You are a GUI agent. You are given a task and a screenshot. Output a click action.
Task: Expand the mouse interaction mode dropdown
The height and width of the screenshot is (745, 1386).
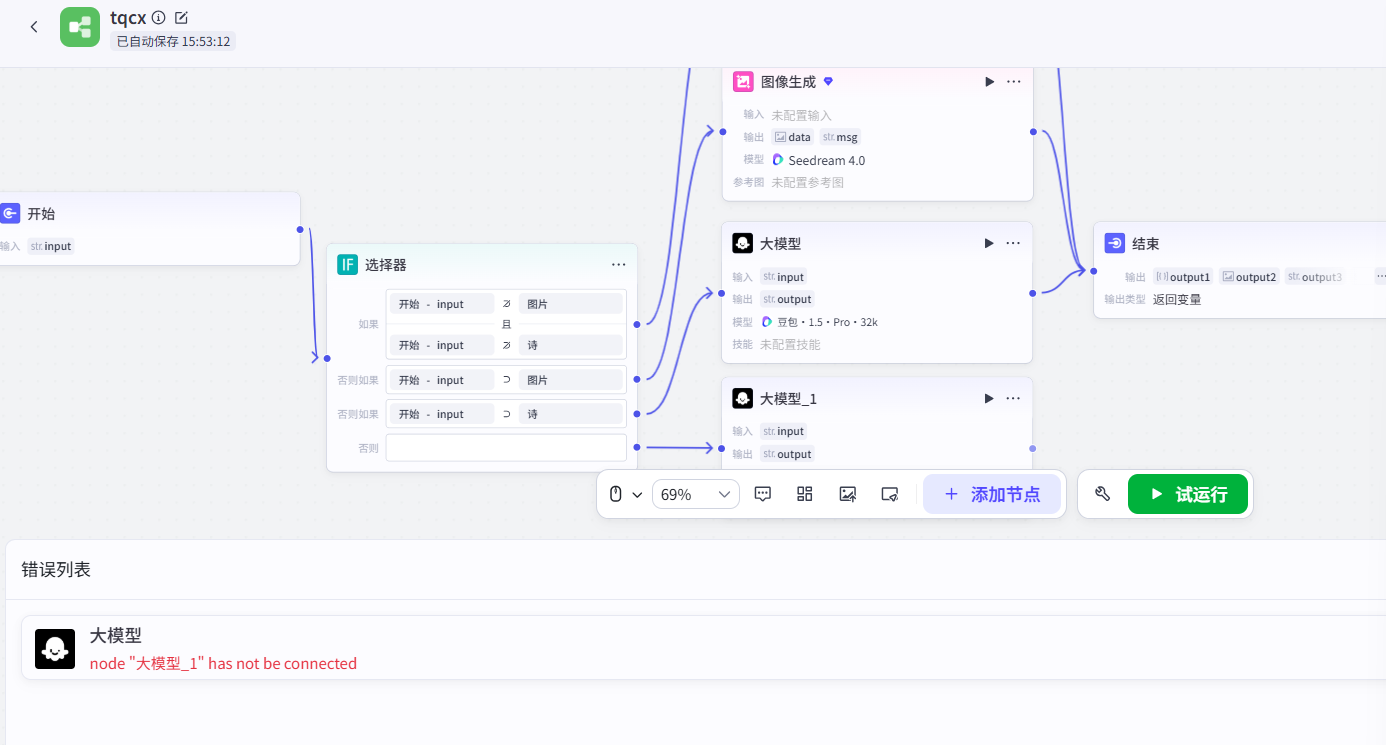(x=625, y=494)
